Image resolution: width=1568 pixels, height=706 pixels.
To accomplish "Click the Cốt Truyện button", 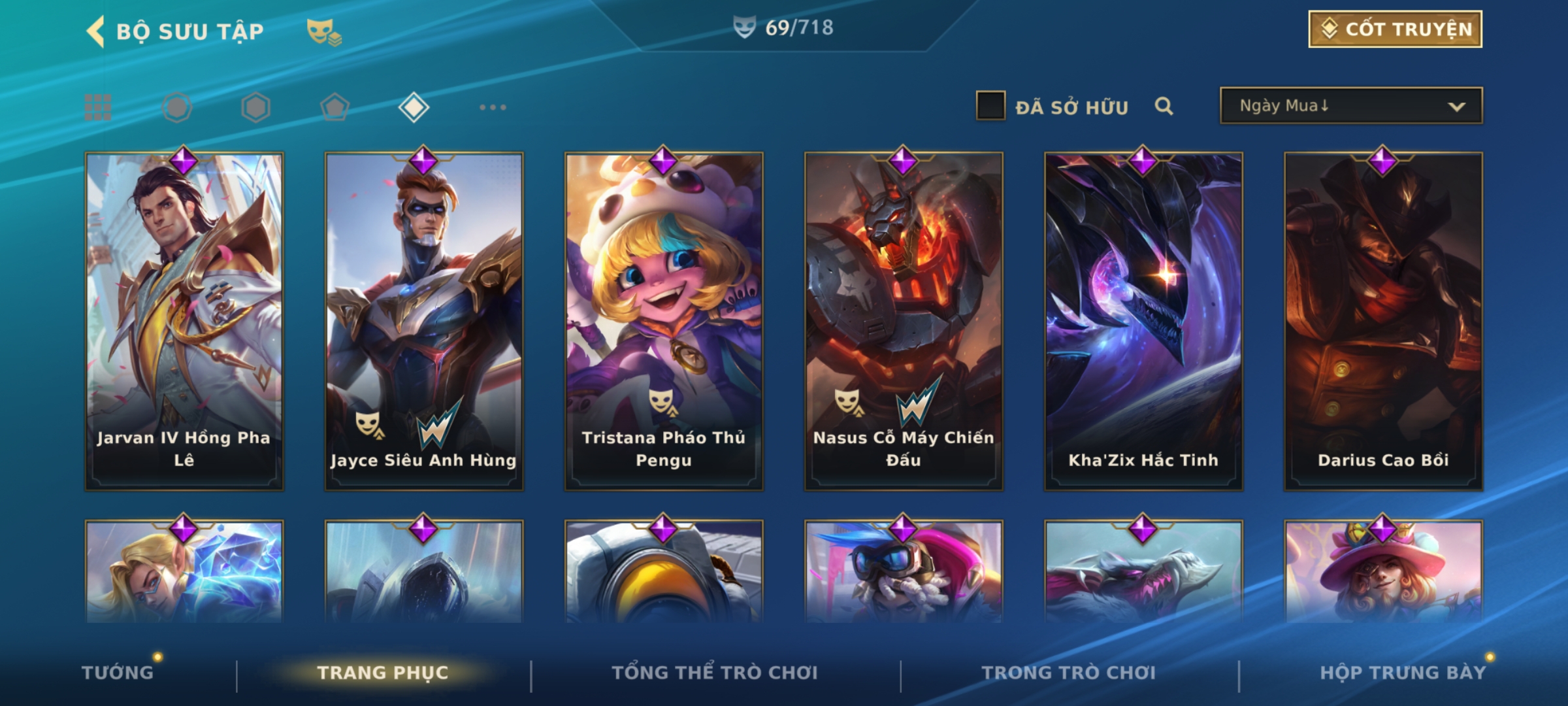I will pyautogui.click(x=1395, y=29).
